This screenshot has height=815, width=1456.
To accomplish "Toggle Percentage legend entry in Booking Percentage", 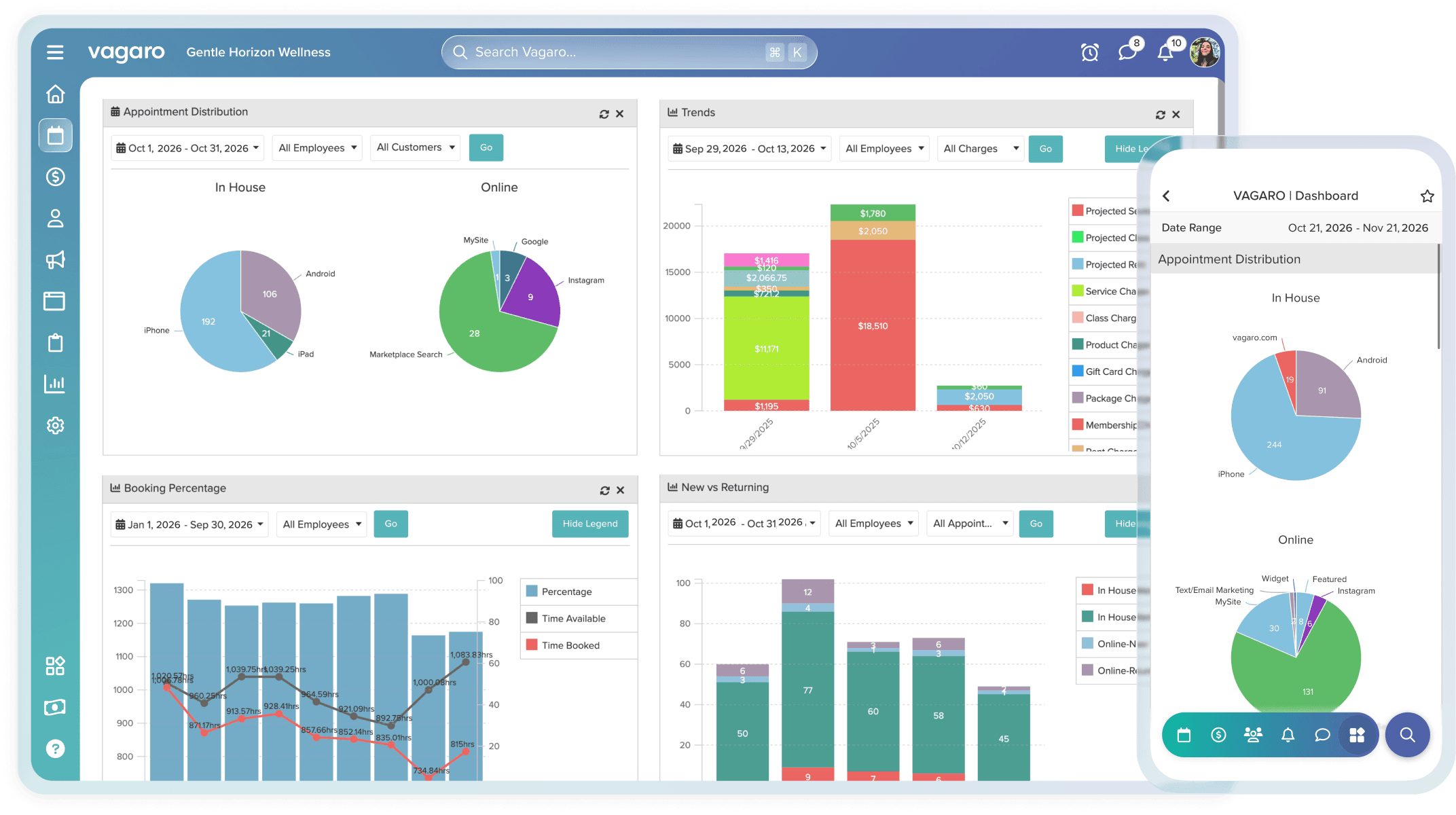I will [566, 592].
